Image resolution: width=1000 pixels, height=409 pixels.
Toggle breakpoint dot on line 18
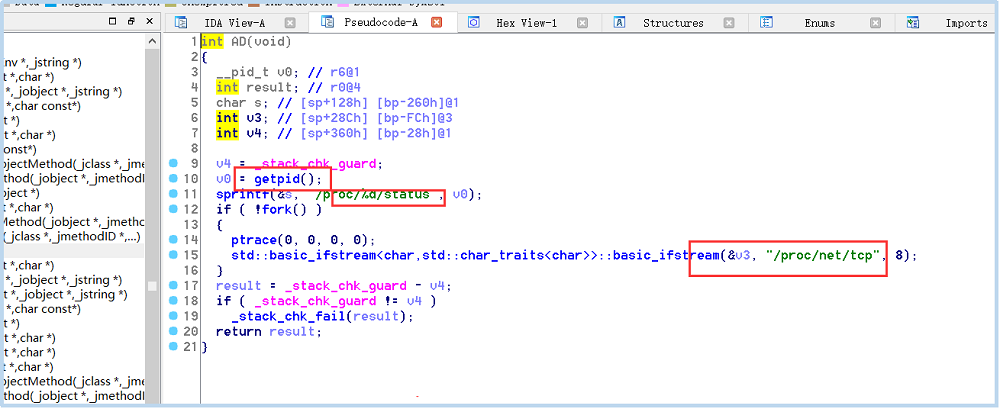[173, 301]
